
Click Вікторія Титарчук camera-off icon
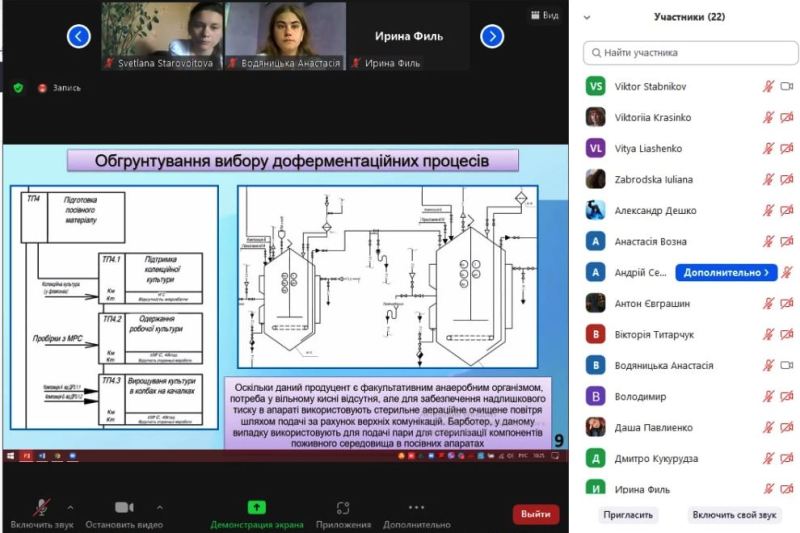(x=787, y=335)
